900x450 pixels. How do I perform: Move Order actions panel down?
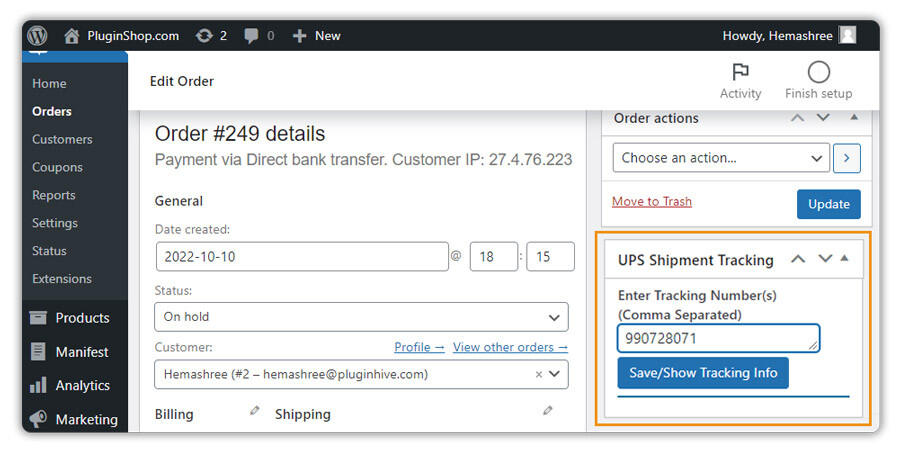tap(823, 118)
